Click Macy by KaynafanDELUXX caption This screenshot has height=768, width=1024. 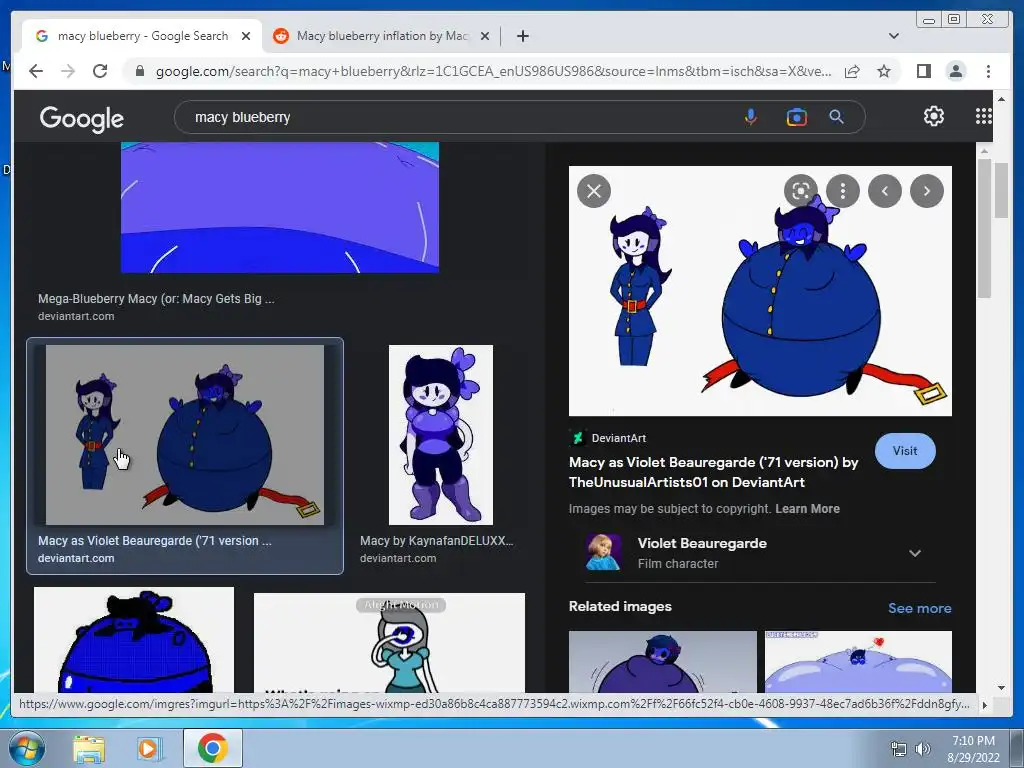[436, 541]
